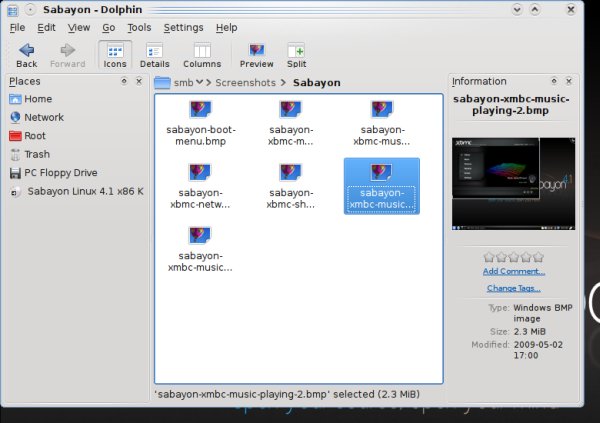
Task: Click the smb breadcrumb segment
Action: click(x=183, y=83)
